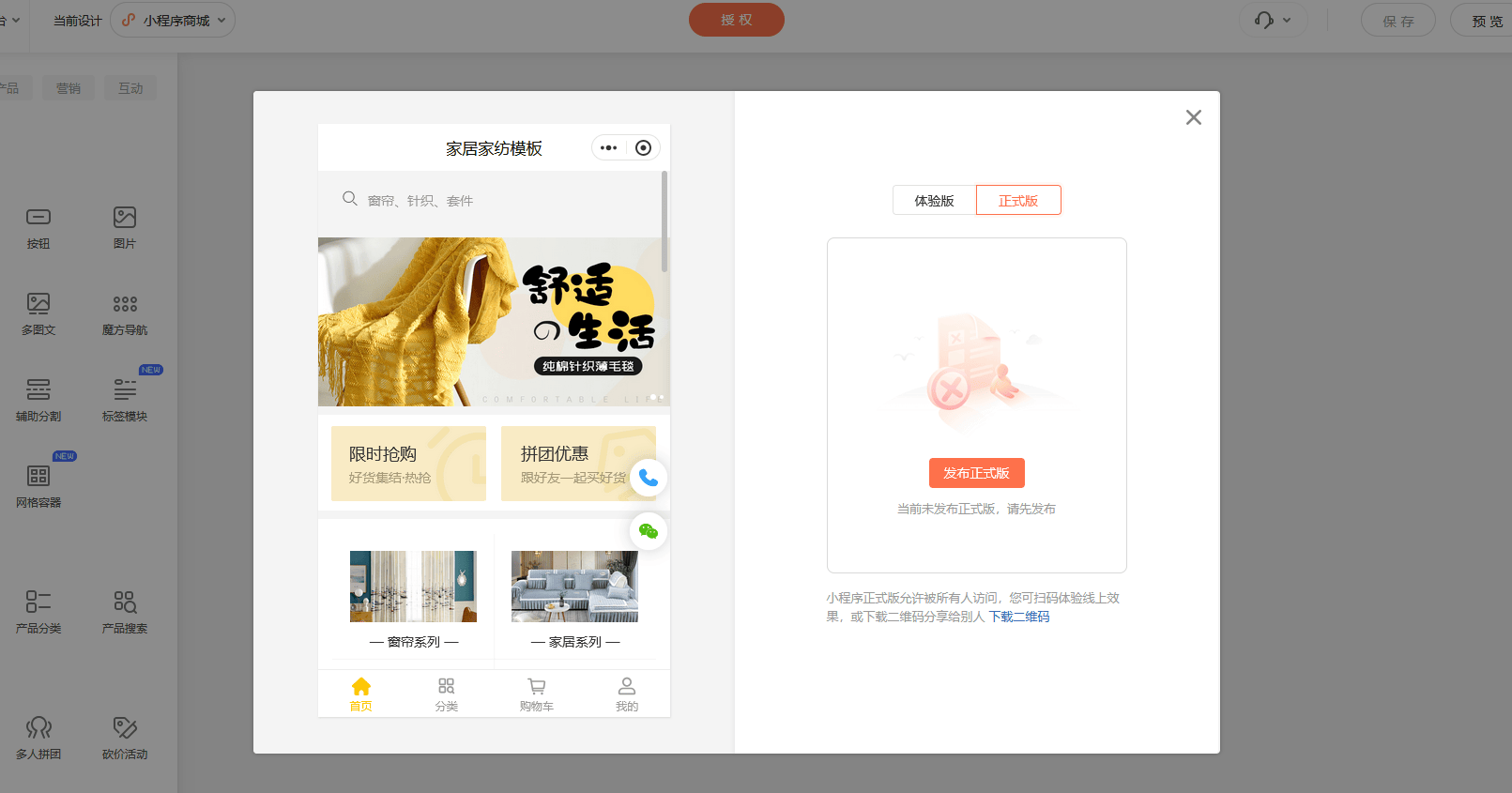The image size is (1512, 793).
Task: Click the 保存 button
Action: click(1398, 20)
